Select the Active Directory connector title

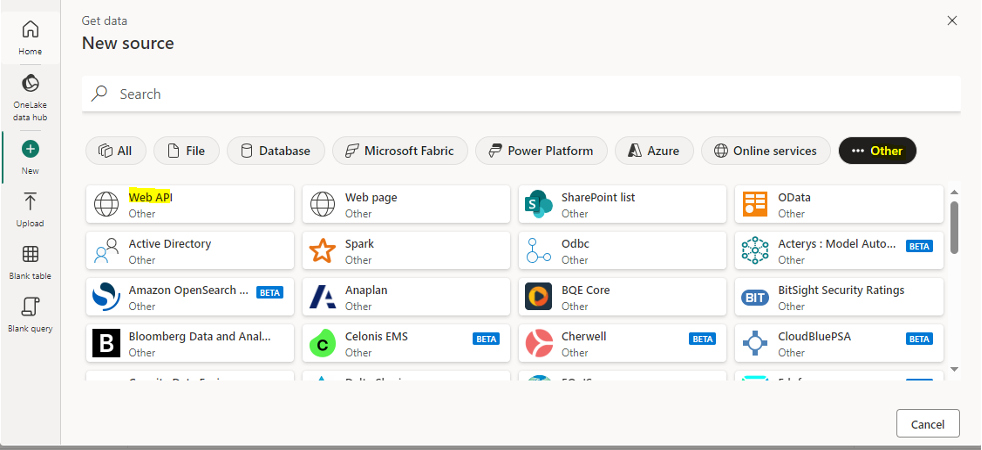[170, 243]
